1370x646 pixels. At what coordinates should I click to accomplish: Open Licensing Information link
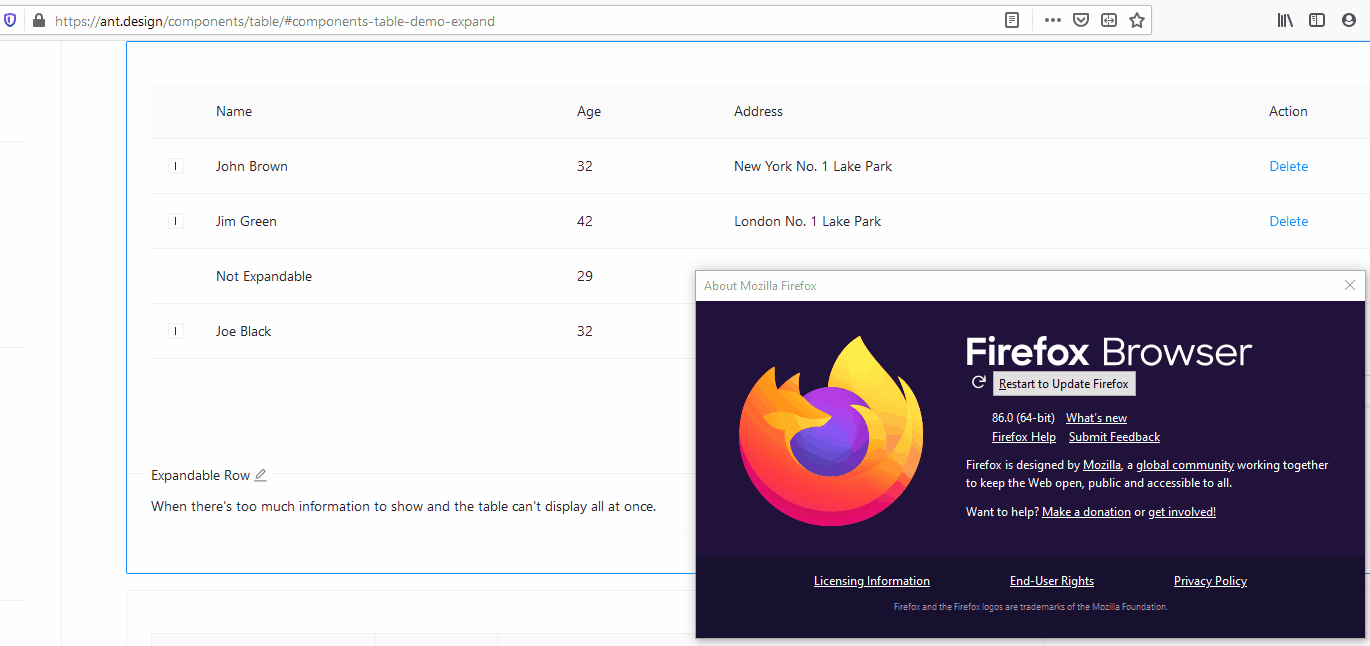pos(872,581)
